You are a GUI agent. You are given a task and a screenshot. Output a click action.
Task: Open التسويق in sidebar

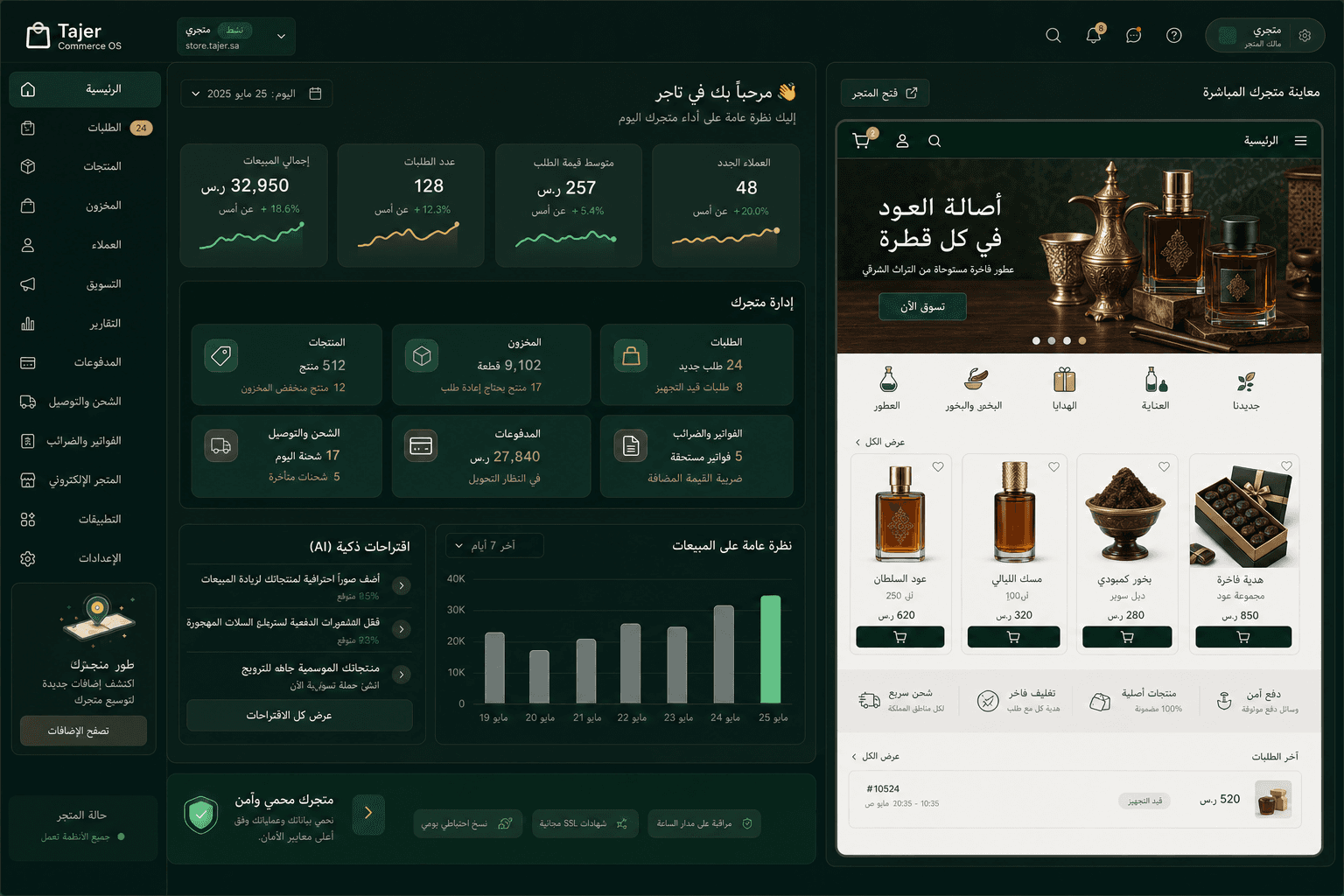(85, 284)
